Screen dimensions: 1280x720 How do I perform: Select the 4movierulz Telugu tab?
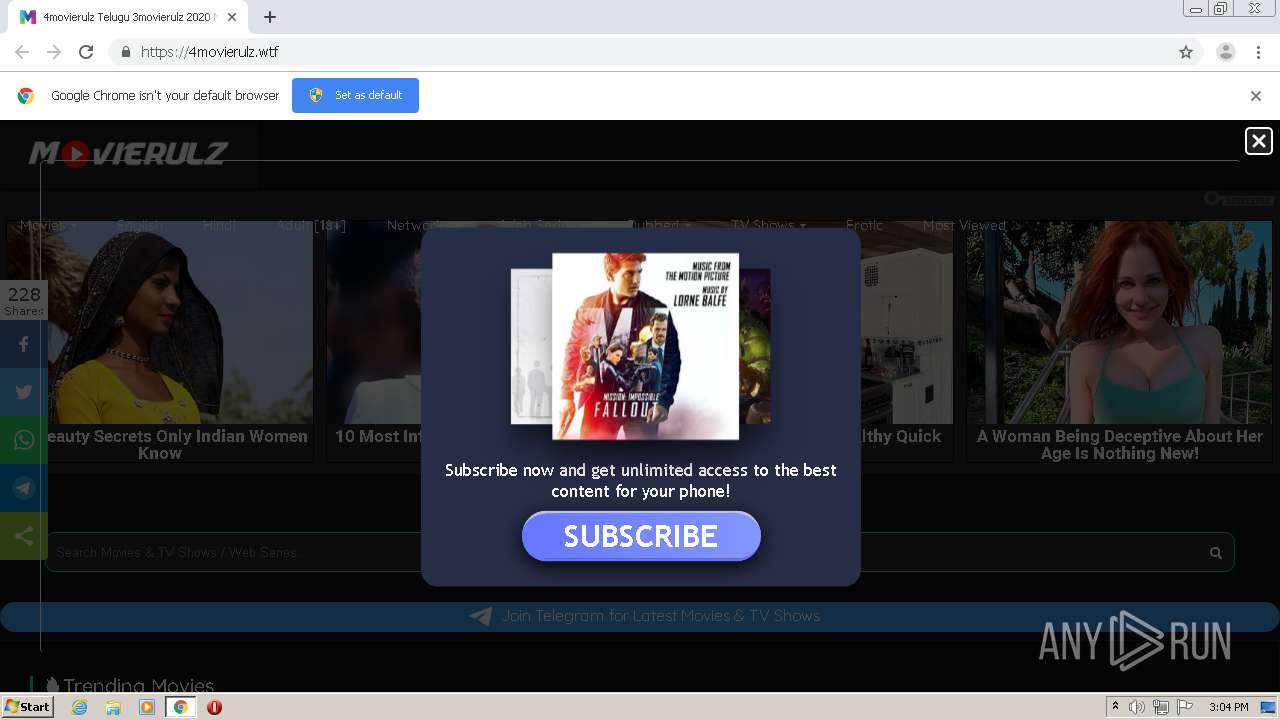tap(128, 17)
